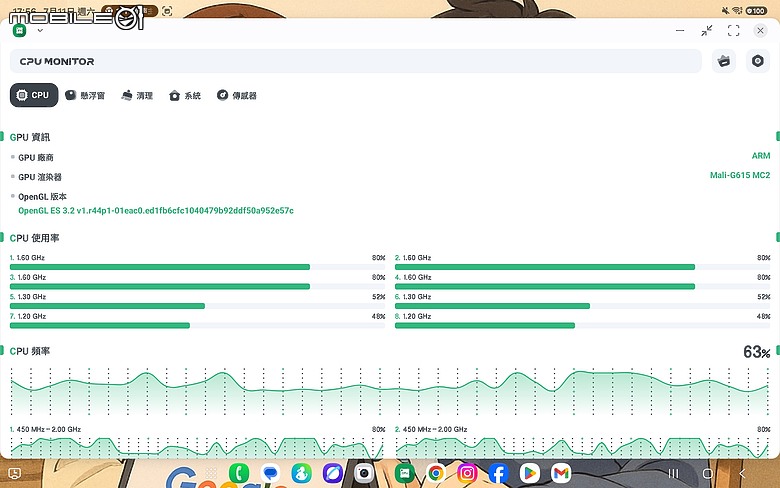Click core 2 usage bar at 1.60 GHz
This screenshot has width=780, height=488.
click(583, 267)
